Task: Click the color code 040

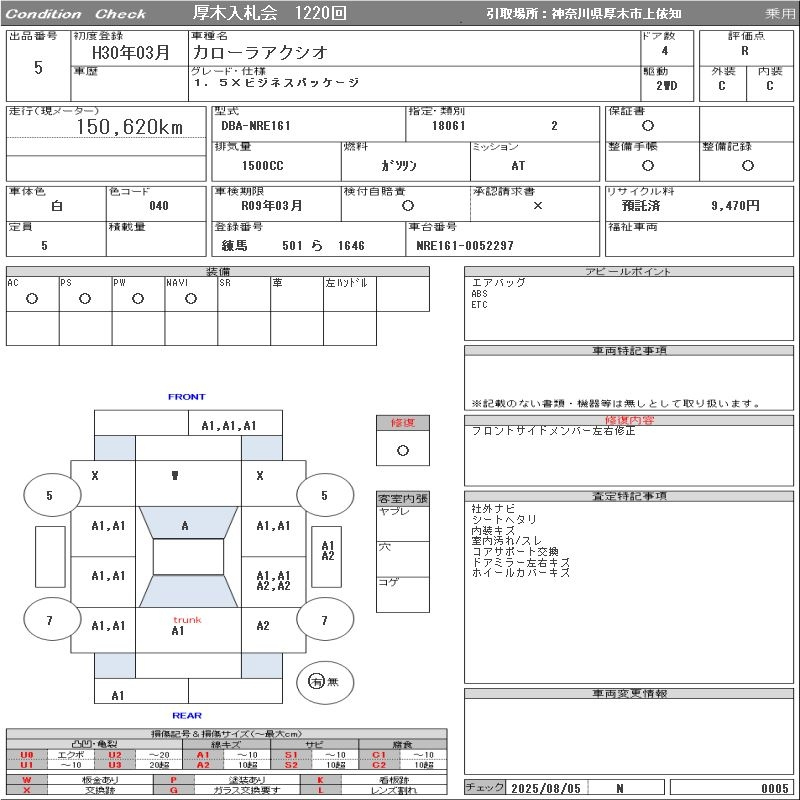Action: (159, 206)
